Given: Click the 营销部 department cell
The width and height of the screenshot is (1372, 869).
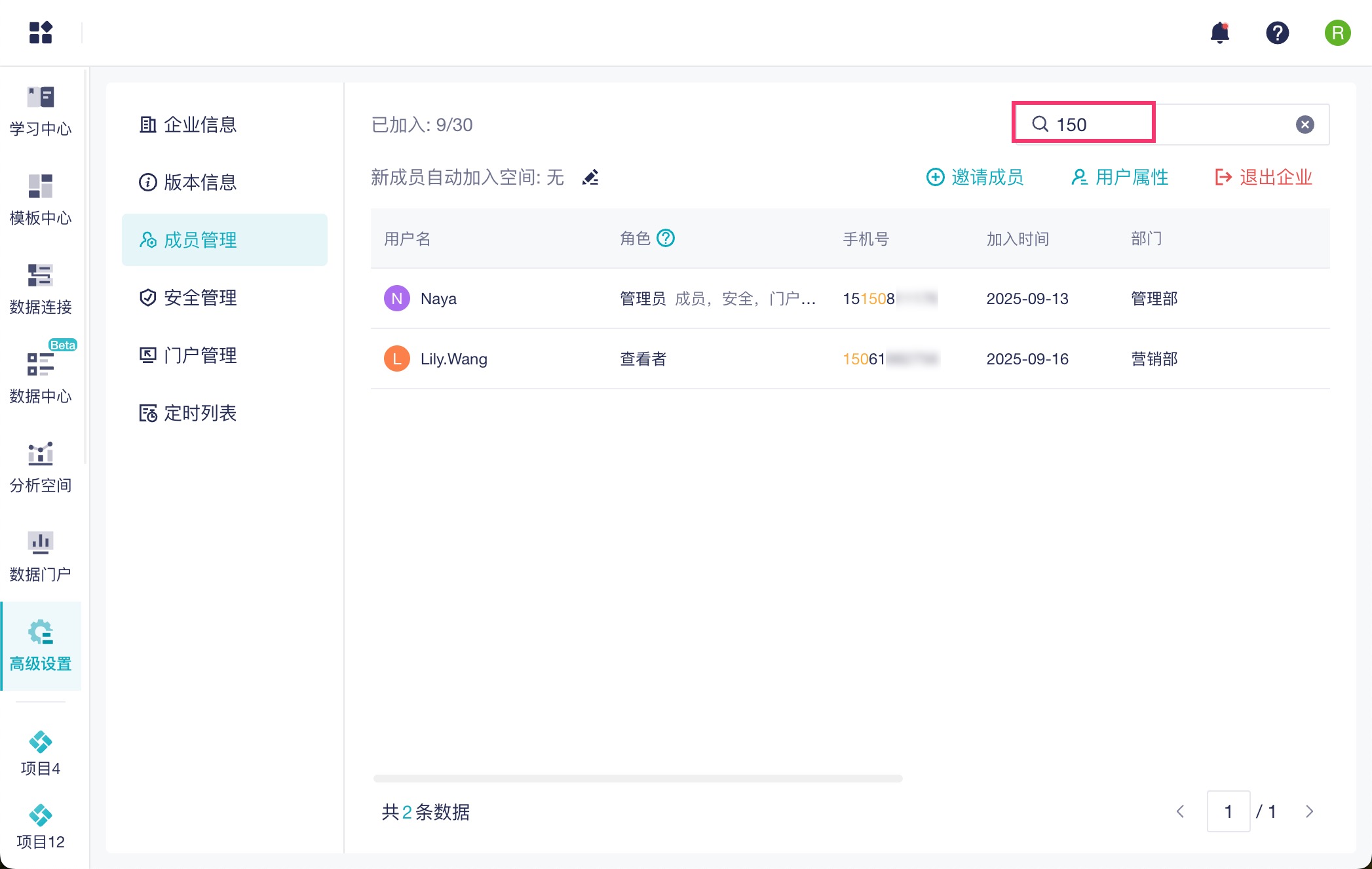Looking at the screenshot, I should coord(1154,359).
